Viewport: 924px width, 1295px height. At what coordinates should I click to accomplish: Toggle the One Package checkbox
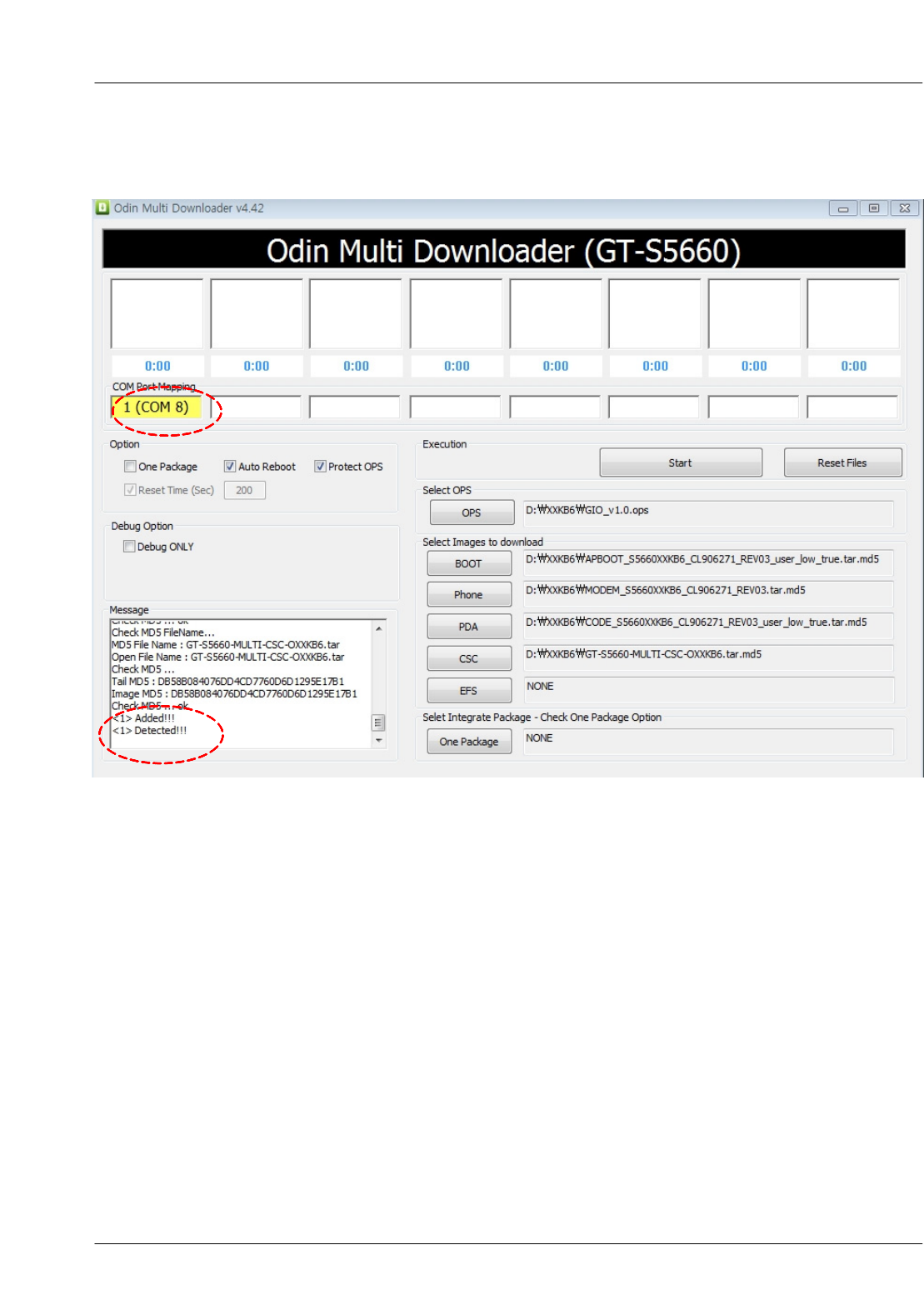point(130,467)
